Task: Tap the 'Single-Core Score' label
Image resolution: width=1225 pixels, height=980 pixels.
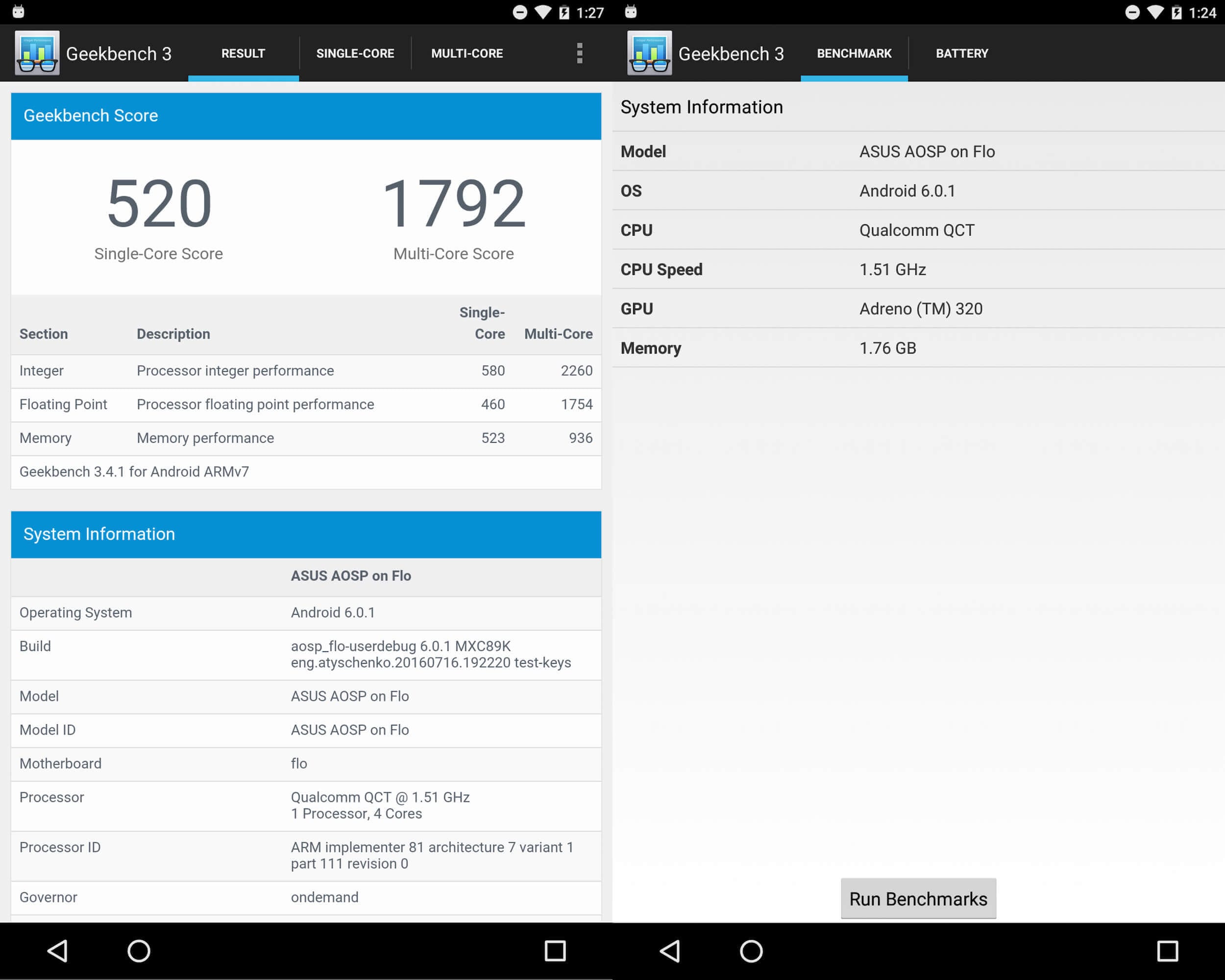Action: coord(159,254)
